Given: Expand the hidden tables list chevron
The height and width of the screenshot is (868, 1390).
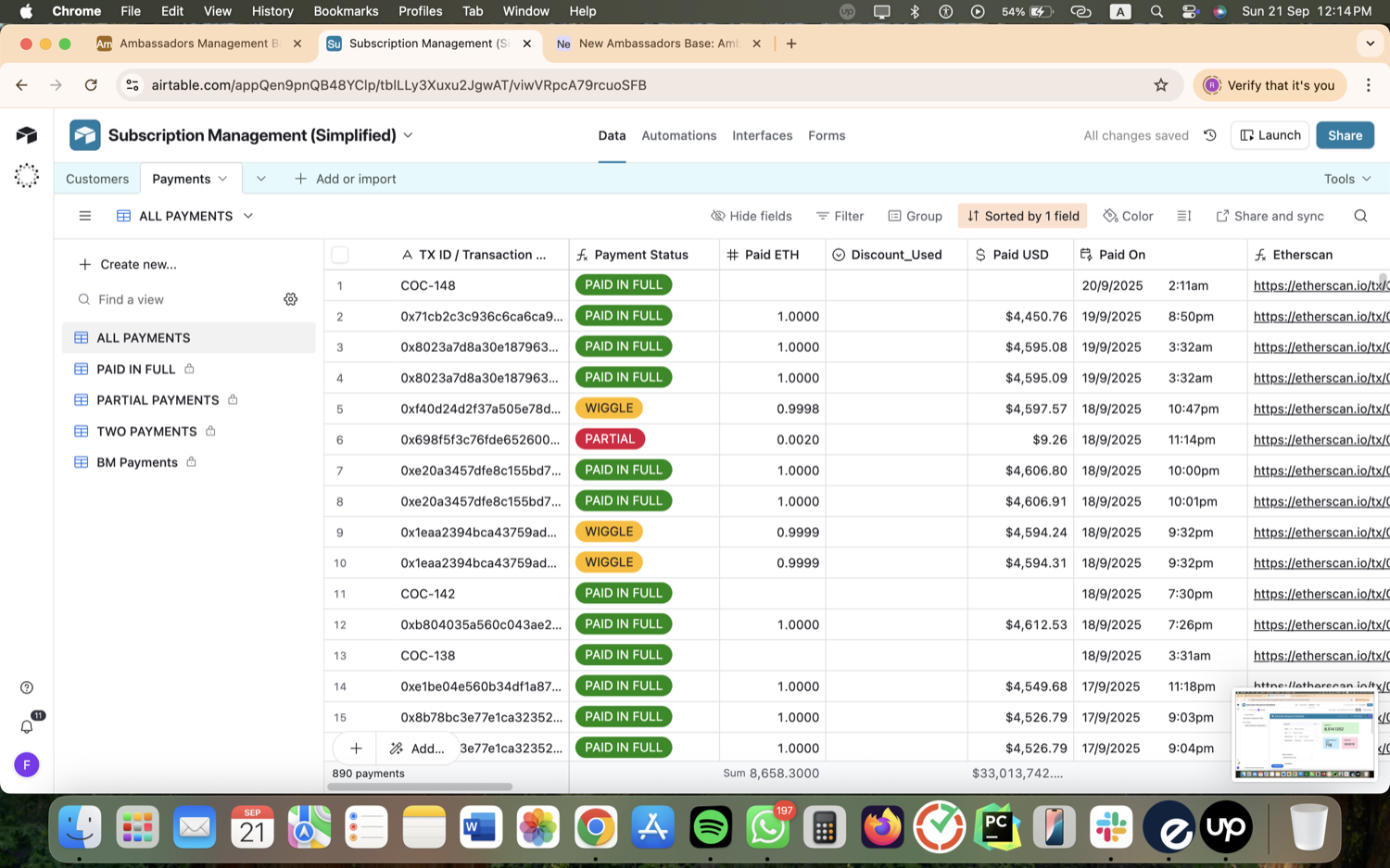Looking at the screenshot, I should point(261,179).
